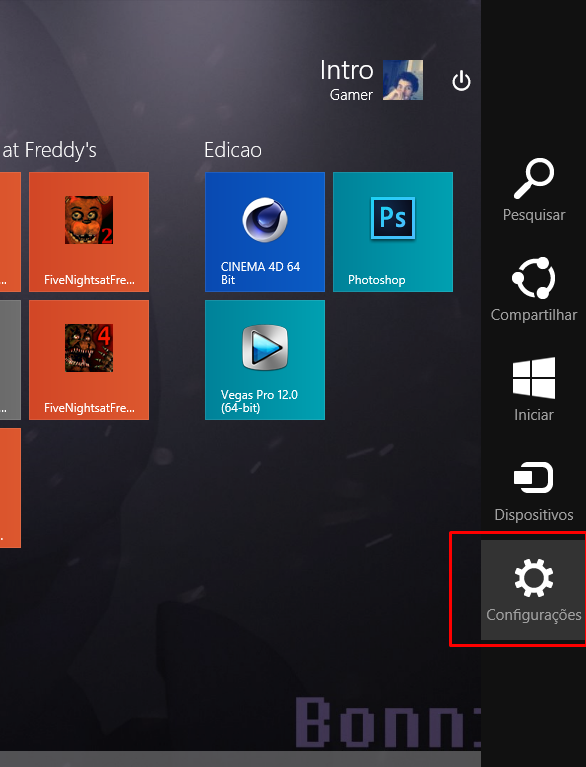Open the Intro Gamer account name menu
586x767 pixels.
click(346, 81)
